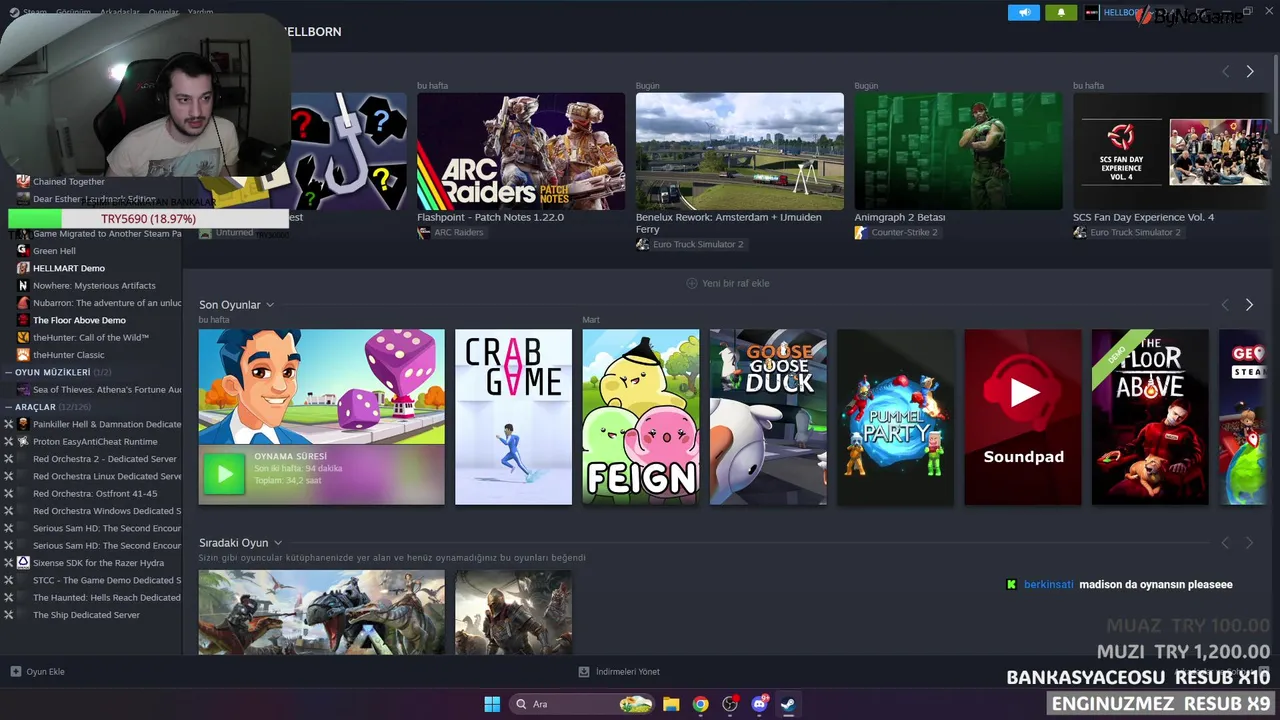
Task: Click the HELLMART Demo icon in the sidebar
Action: [23, 268]
